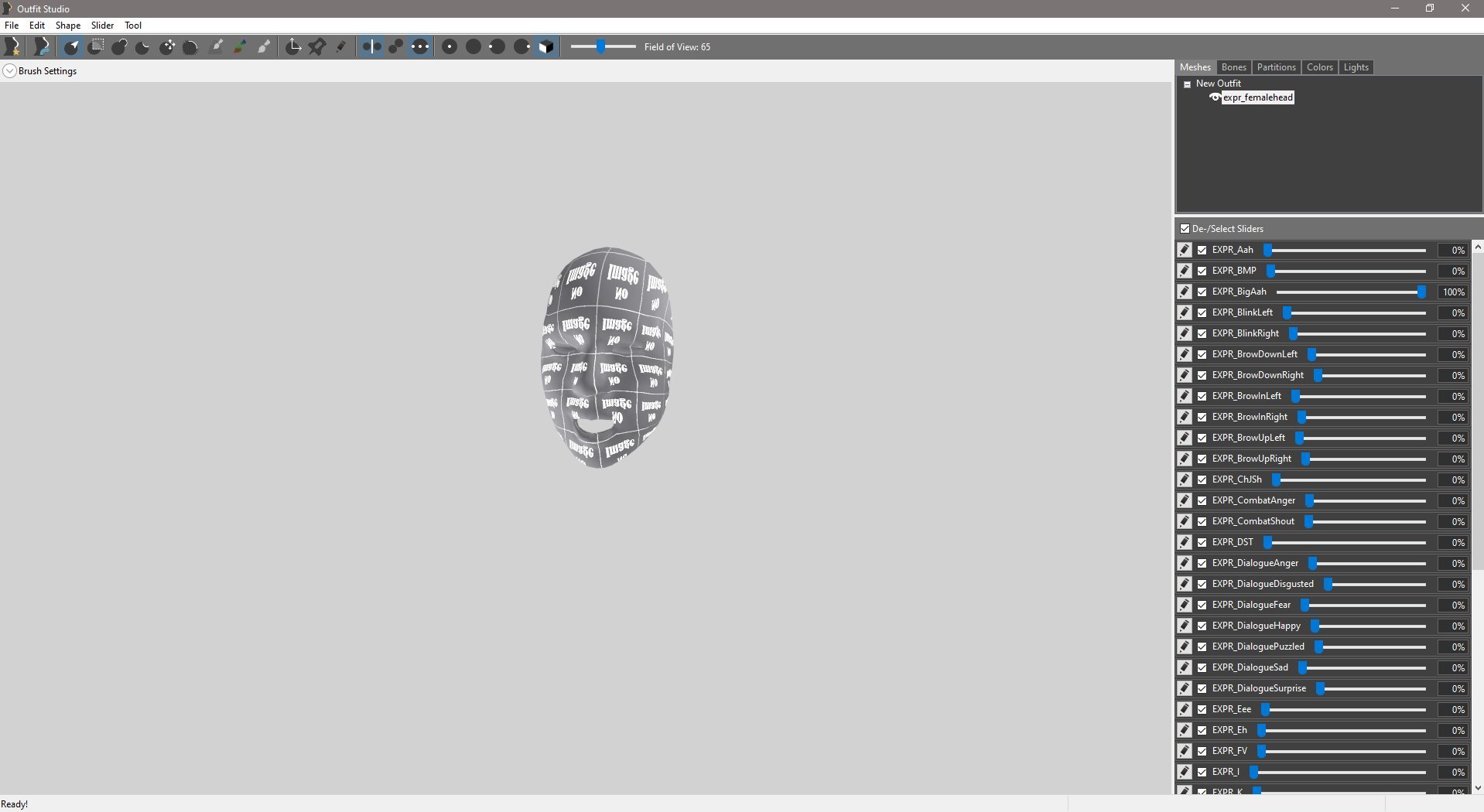Click the EXPR_DialogueFear 0% value field
1484x812 pixels.
tap(1453, 606)
